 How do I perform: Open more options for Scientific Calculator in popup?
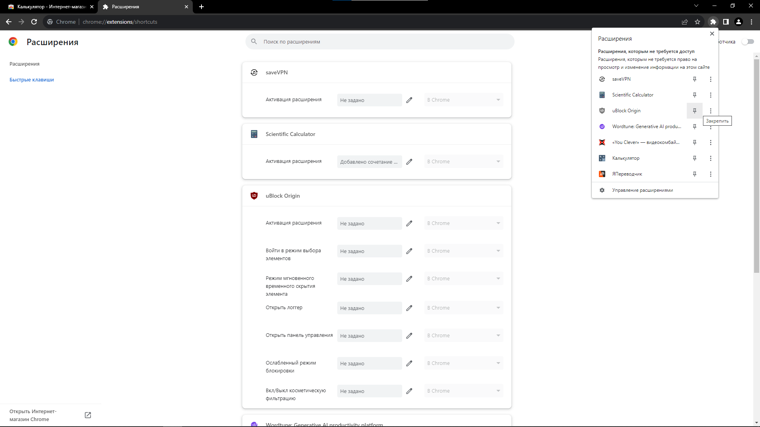(711, 95)
